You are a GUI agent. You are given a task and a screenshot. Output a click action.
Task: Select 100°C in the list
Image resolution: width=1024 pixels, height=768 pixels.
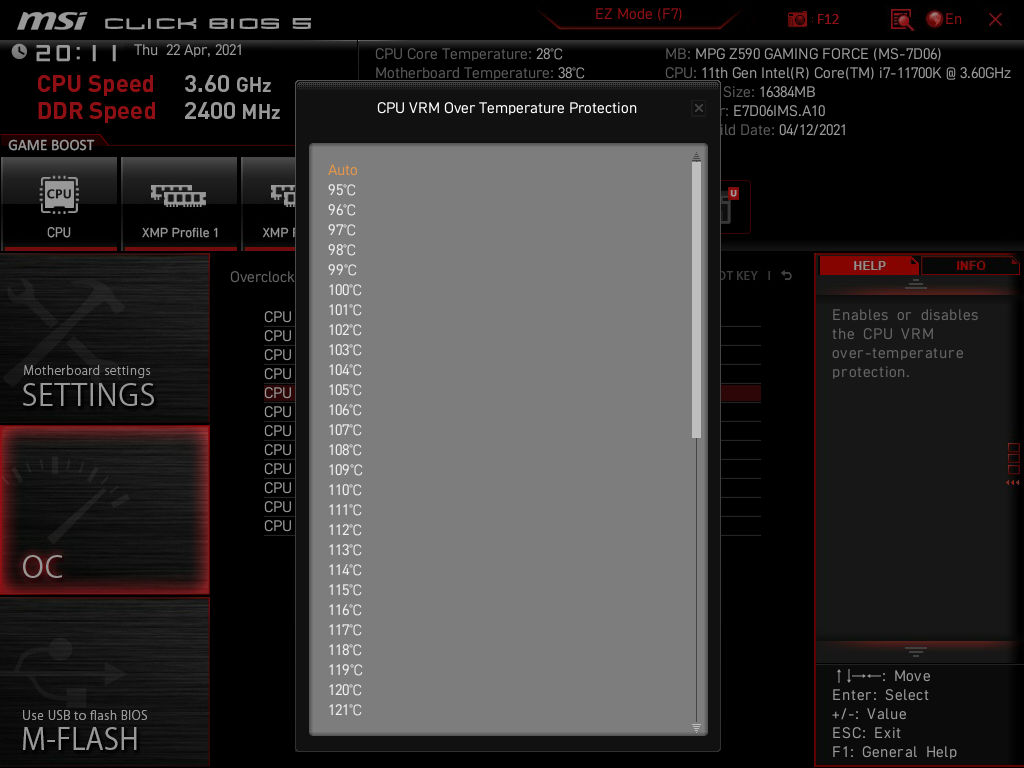[344, 290]
